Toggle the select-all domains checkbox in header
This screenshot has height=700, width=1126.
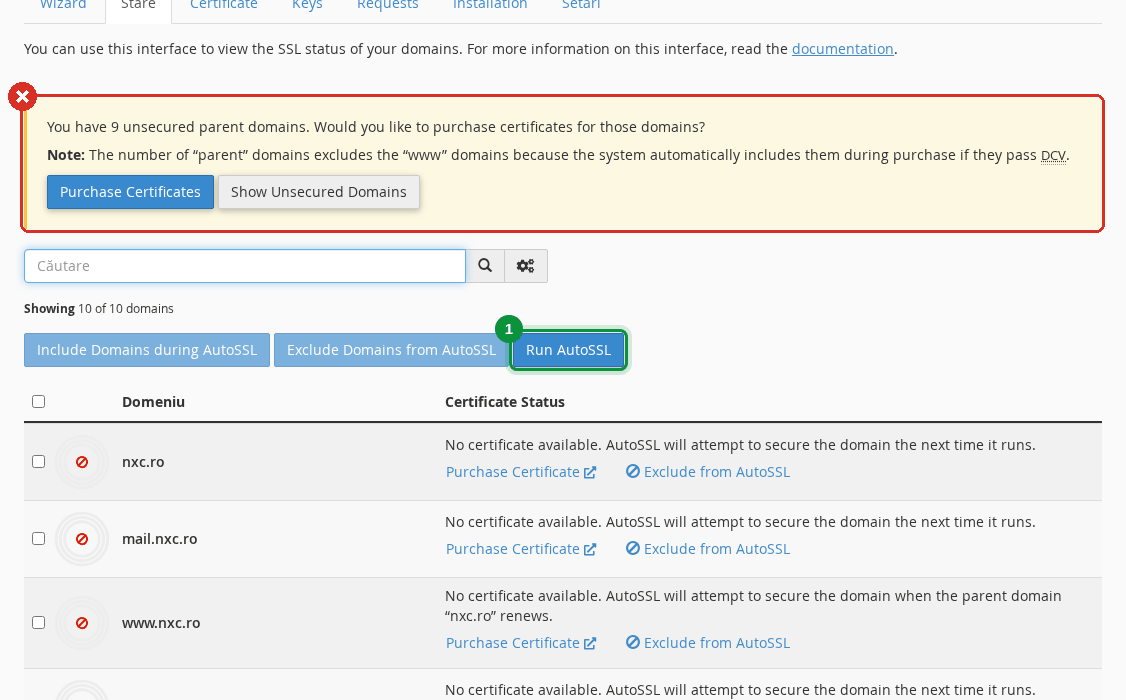pyautogui.click(x=39, y=401)
